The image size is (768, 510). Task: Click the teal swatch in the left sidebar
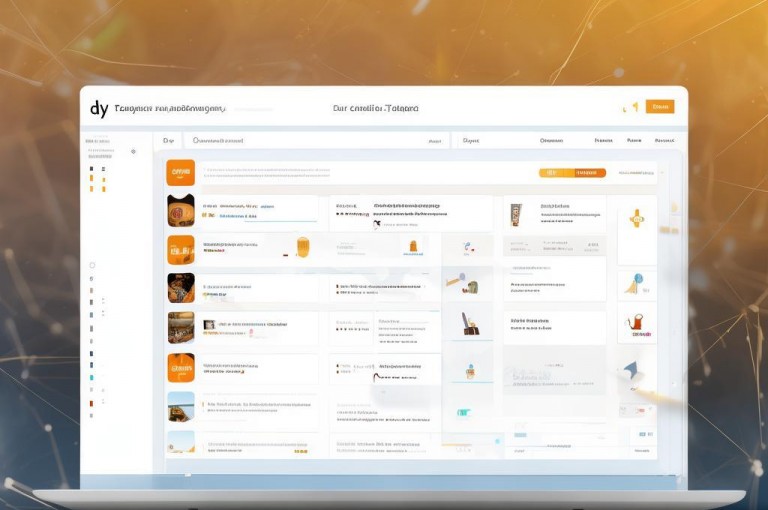click(91, 378)
